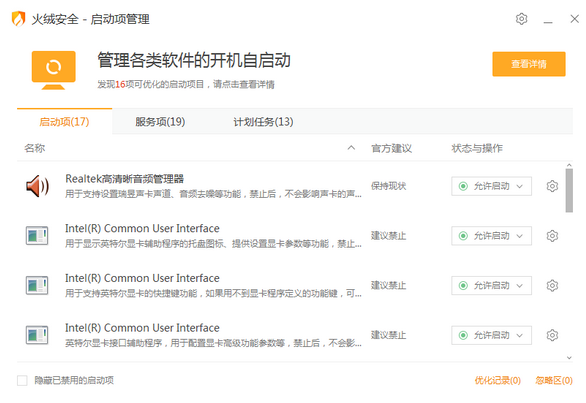586x403 pixels.
Task: Open the 忽略区(0) link
Action: coord(554,381)
